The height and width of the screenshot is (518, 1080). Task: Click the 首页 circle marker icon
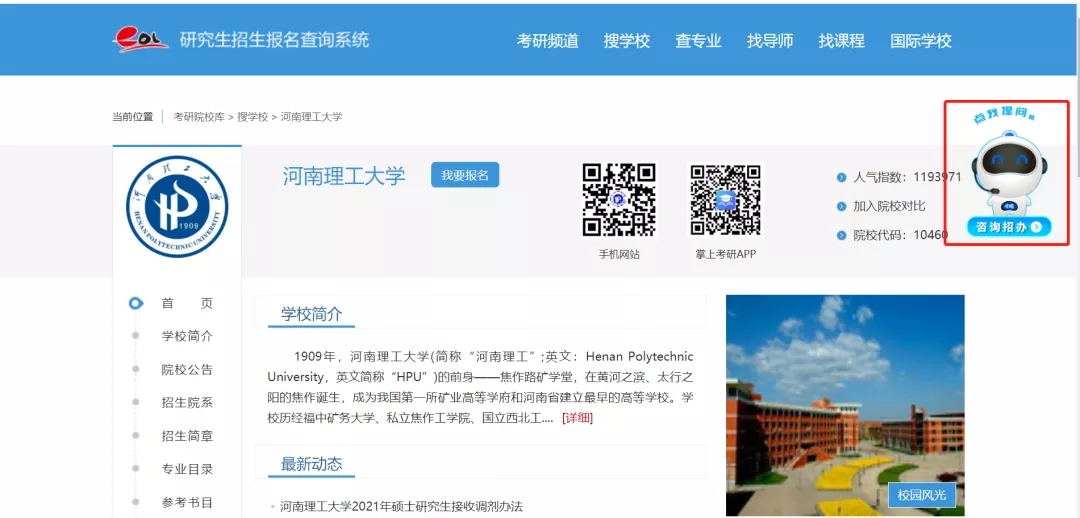pyautogui.click(x=136, y=303)
